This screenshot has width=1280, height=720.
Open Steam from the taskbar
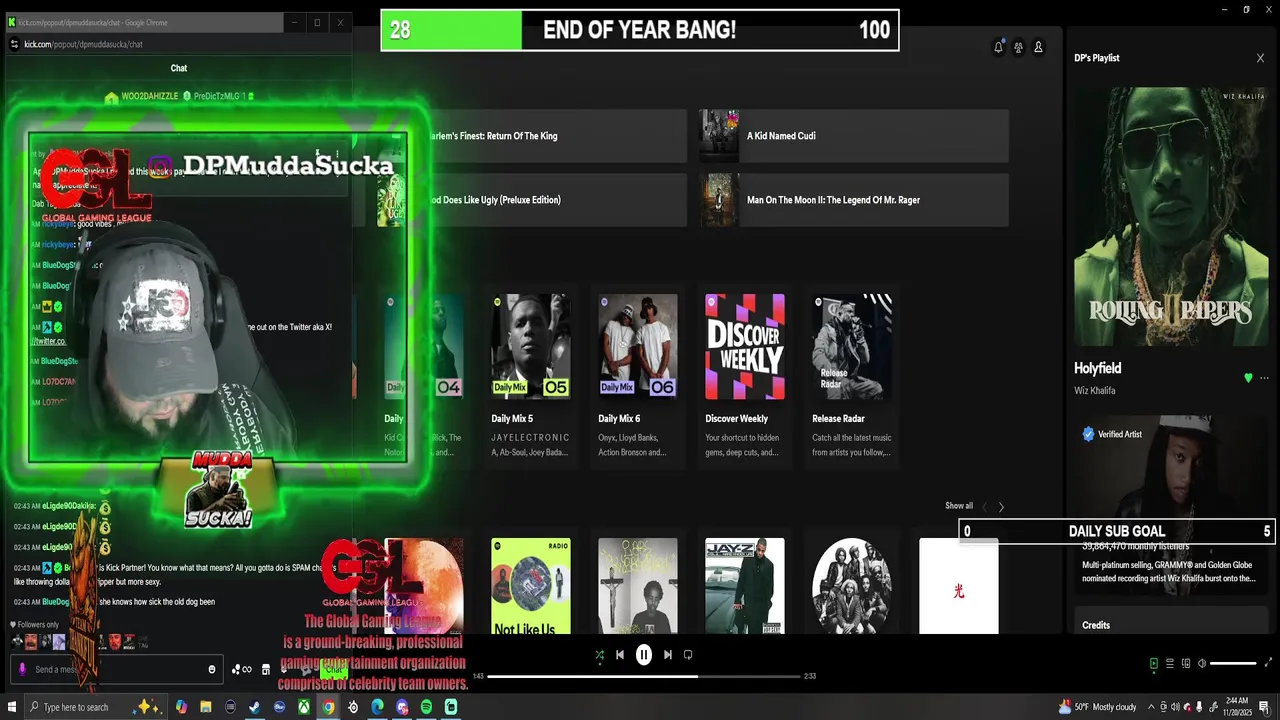pyautogui.click(x=254, y=707)
